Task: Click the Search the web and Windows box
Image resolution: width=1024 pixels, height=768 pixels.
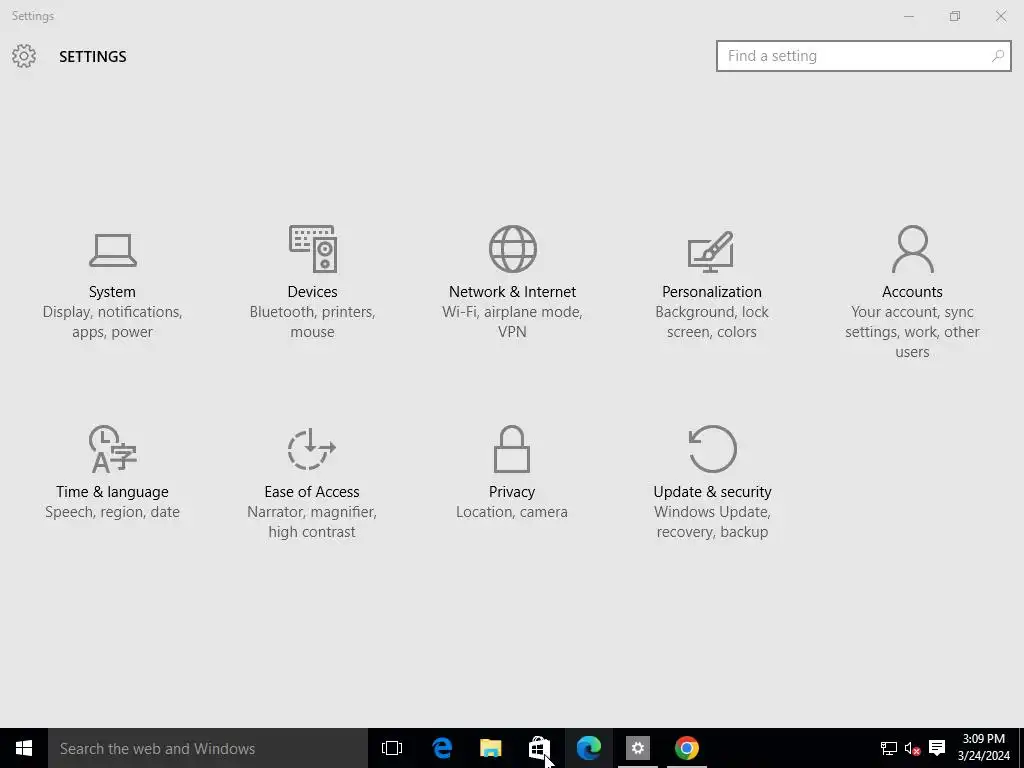Action: (x=208, y=748)
